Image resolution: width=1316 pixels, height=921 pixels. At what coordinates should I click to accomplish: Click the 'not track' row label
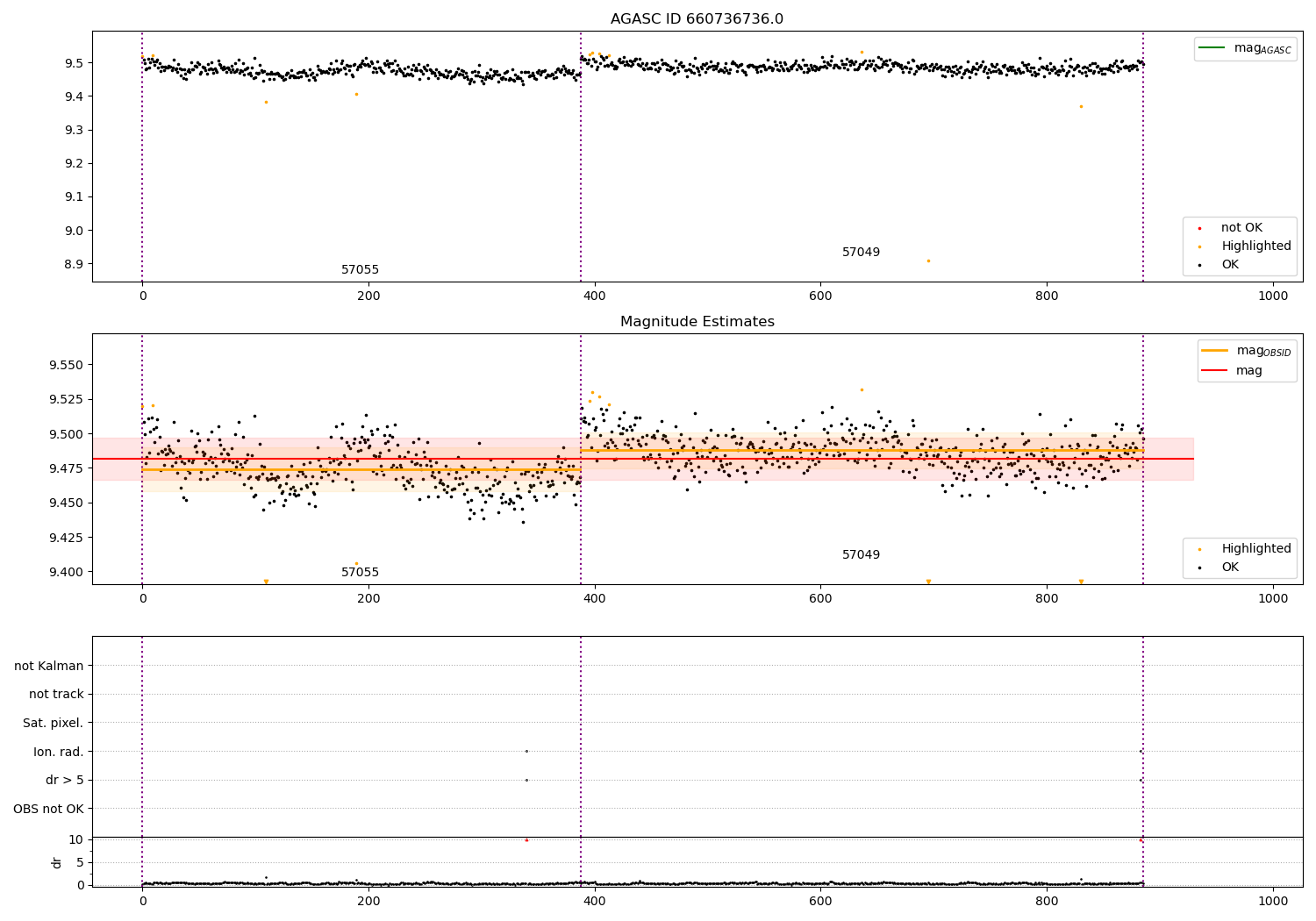click(x=56, y=695)
